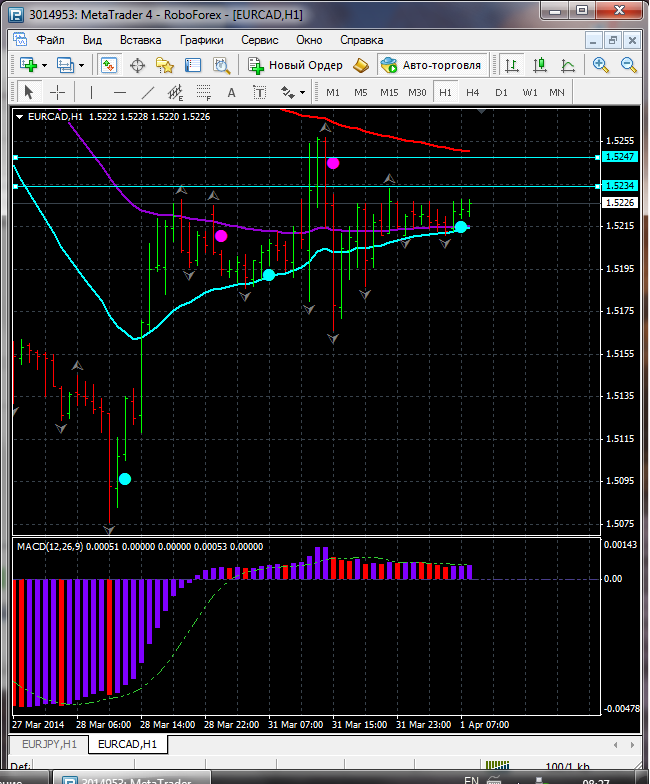This screenshot has height=784, width=650.
Task: Click the chart shift marker triangle
Action: (482, 112)
